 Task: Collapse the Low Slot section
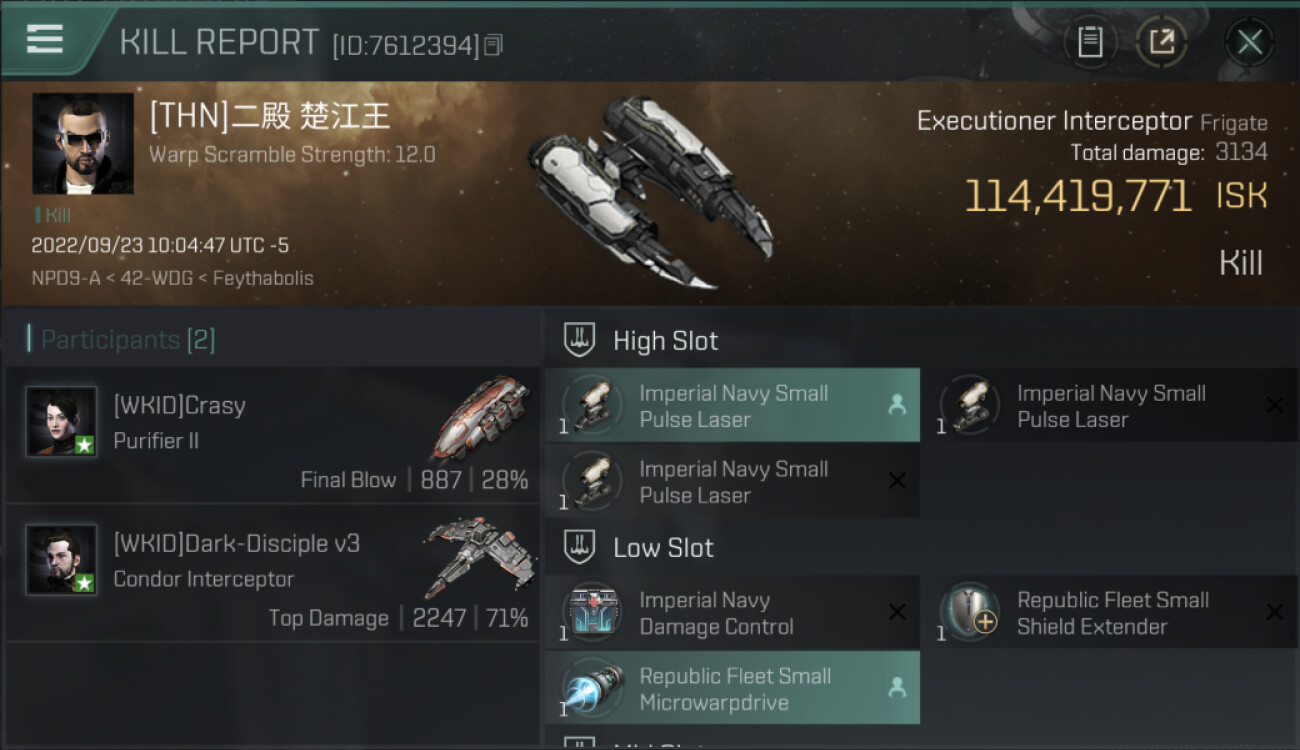click(580, 548)
